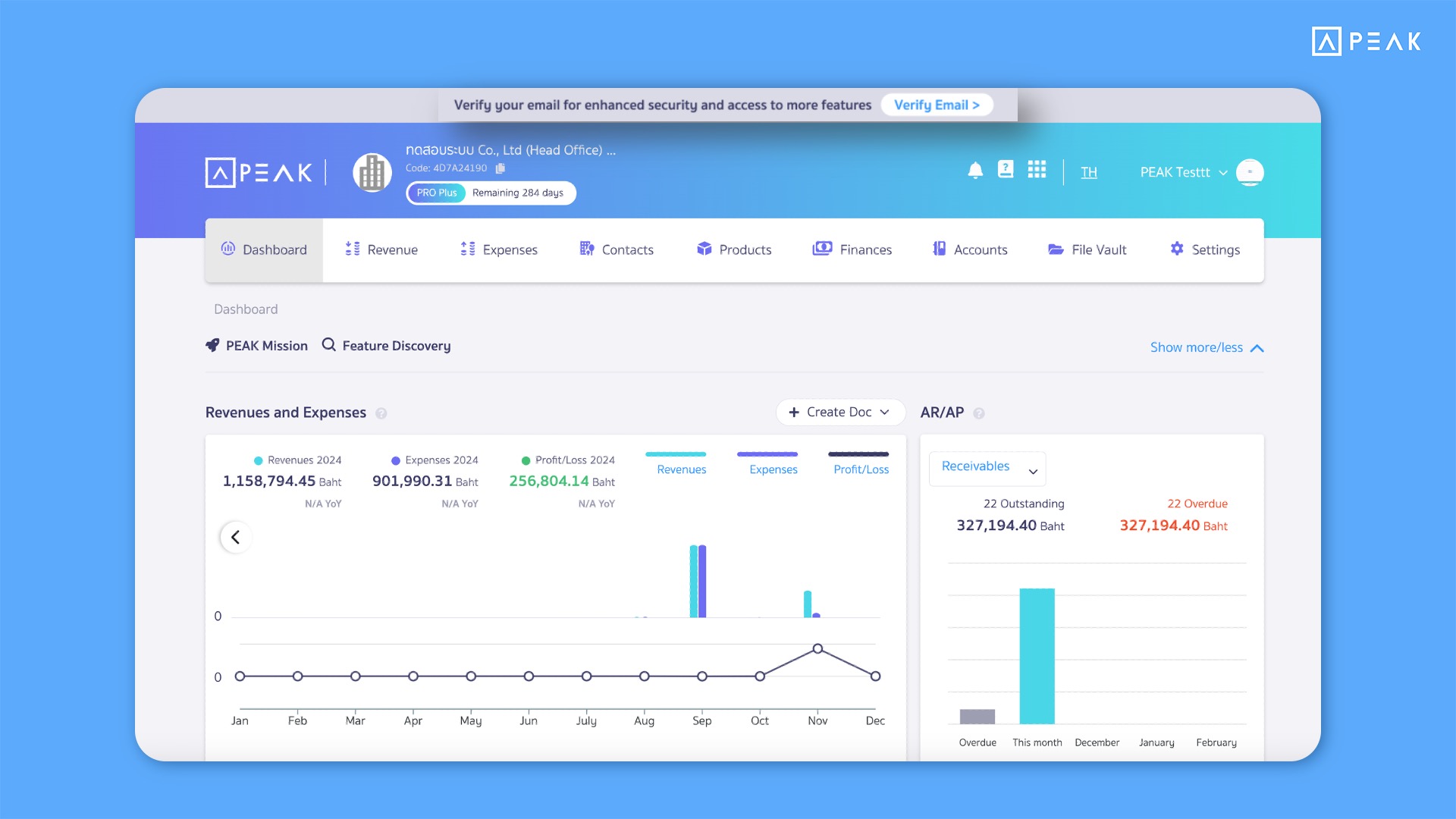Toggle the Expenses series in chart legend
Image resolution: width=1456 pixels, height=819 pixels.
773,469
